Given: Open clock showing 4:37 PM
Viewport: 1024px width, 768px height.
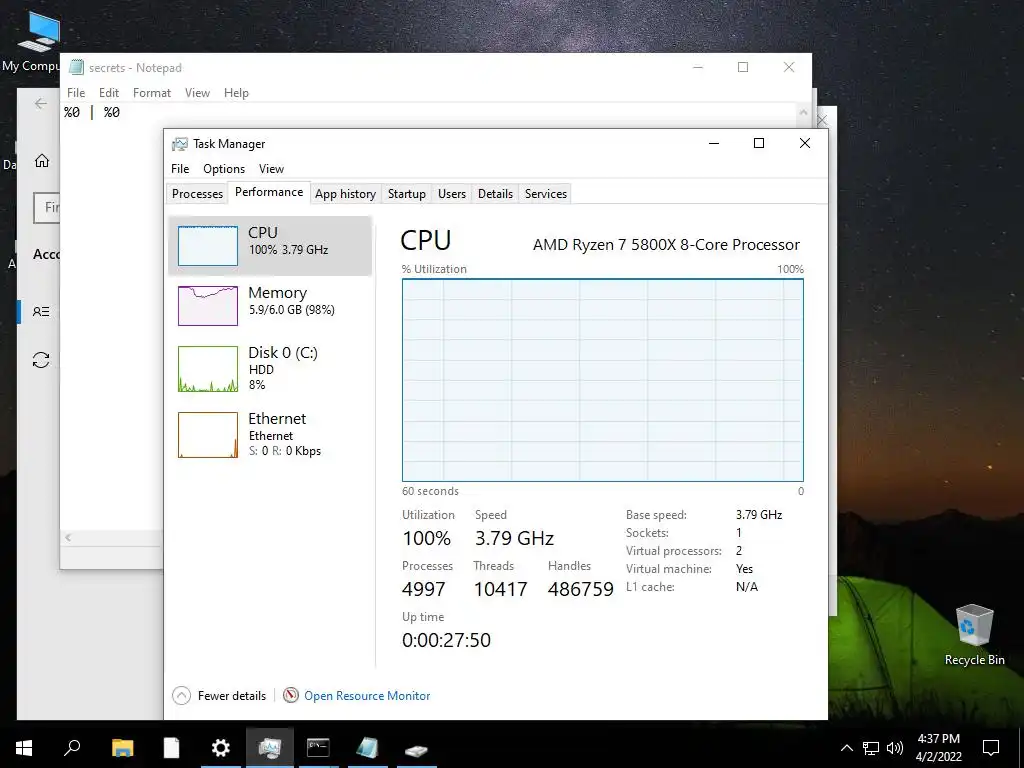Looking at the screenshot, I should tap(938, 748).
